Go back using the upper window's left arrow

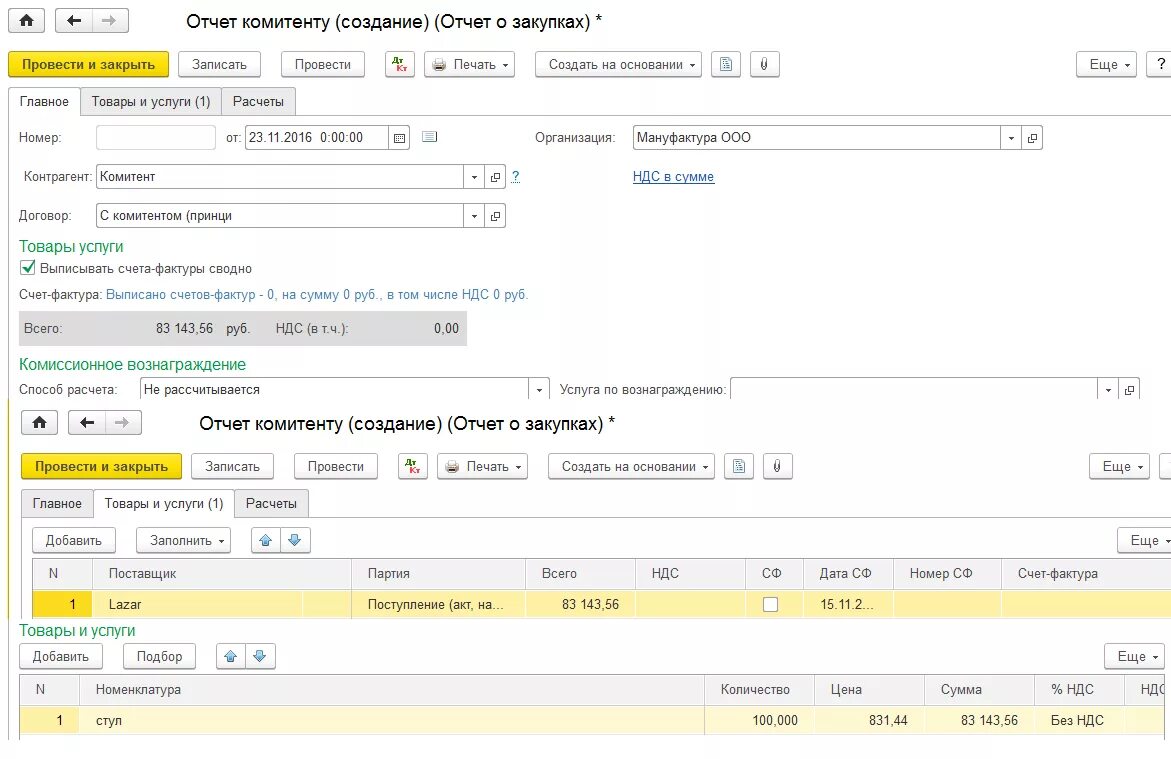pyautogui.click(x=73, y=20)
